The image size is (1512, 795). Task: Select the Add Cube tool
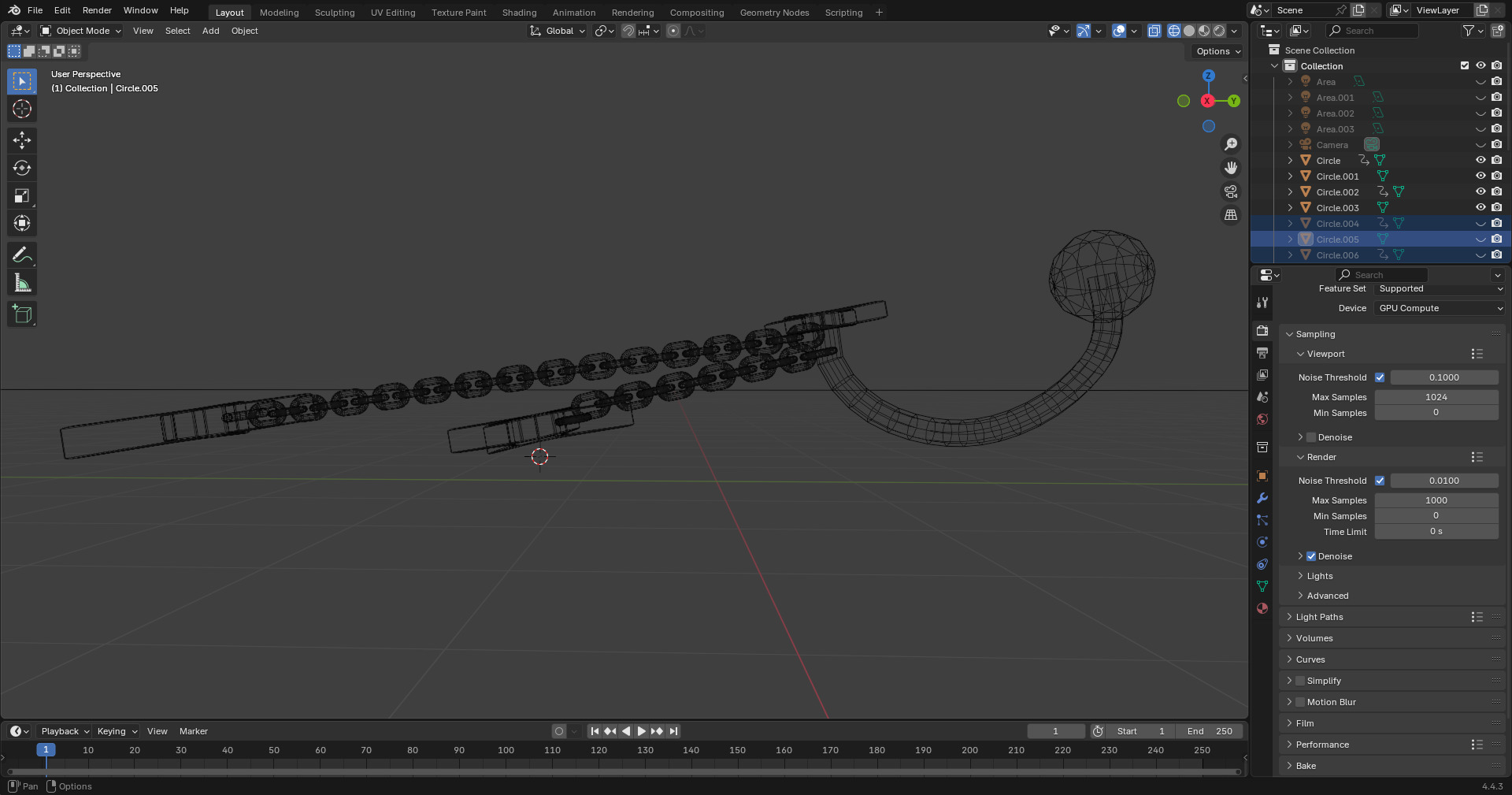[22, 314]
